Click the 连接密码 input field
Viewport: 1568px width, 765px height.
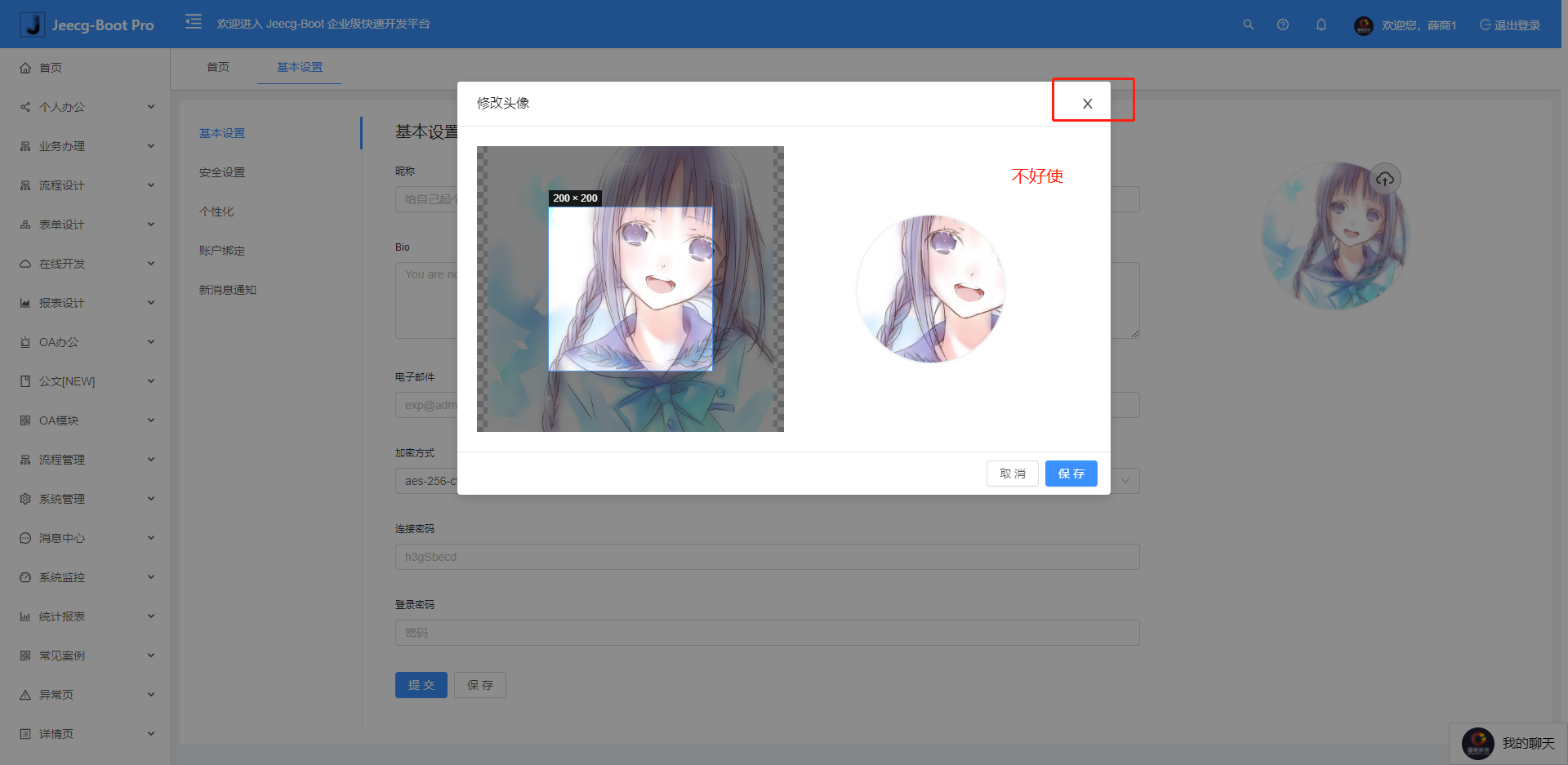(x=768, y=557)
